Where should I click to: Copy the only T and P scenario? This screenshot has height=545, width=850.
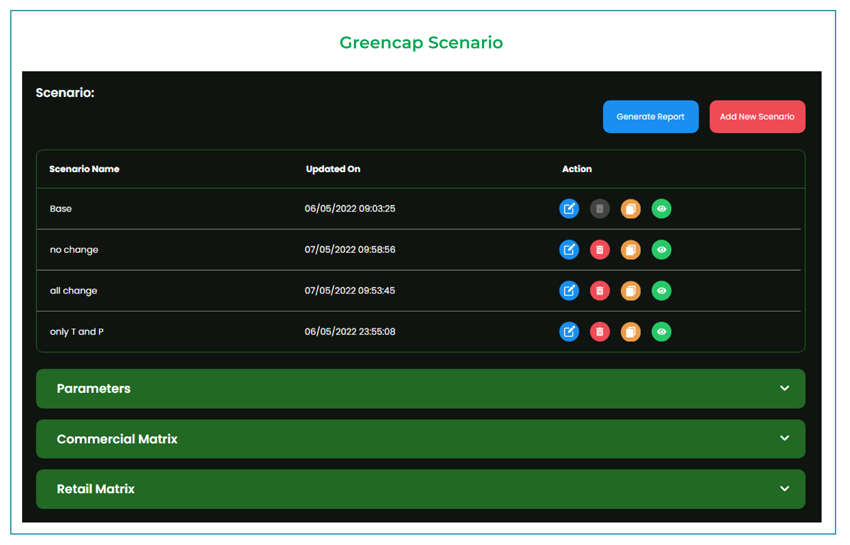tap(630, 331)
